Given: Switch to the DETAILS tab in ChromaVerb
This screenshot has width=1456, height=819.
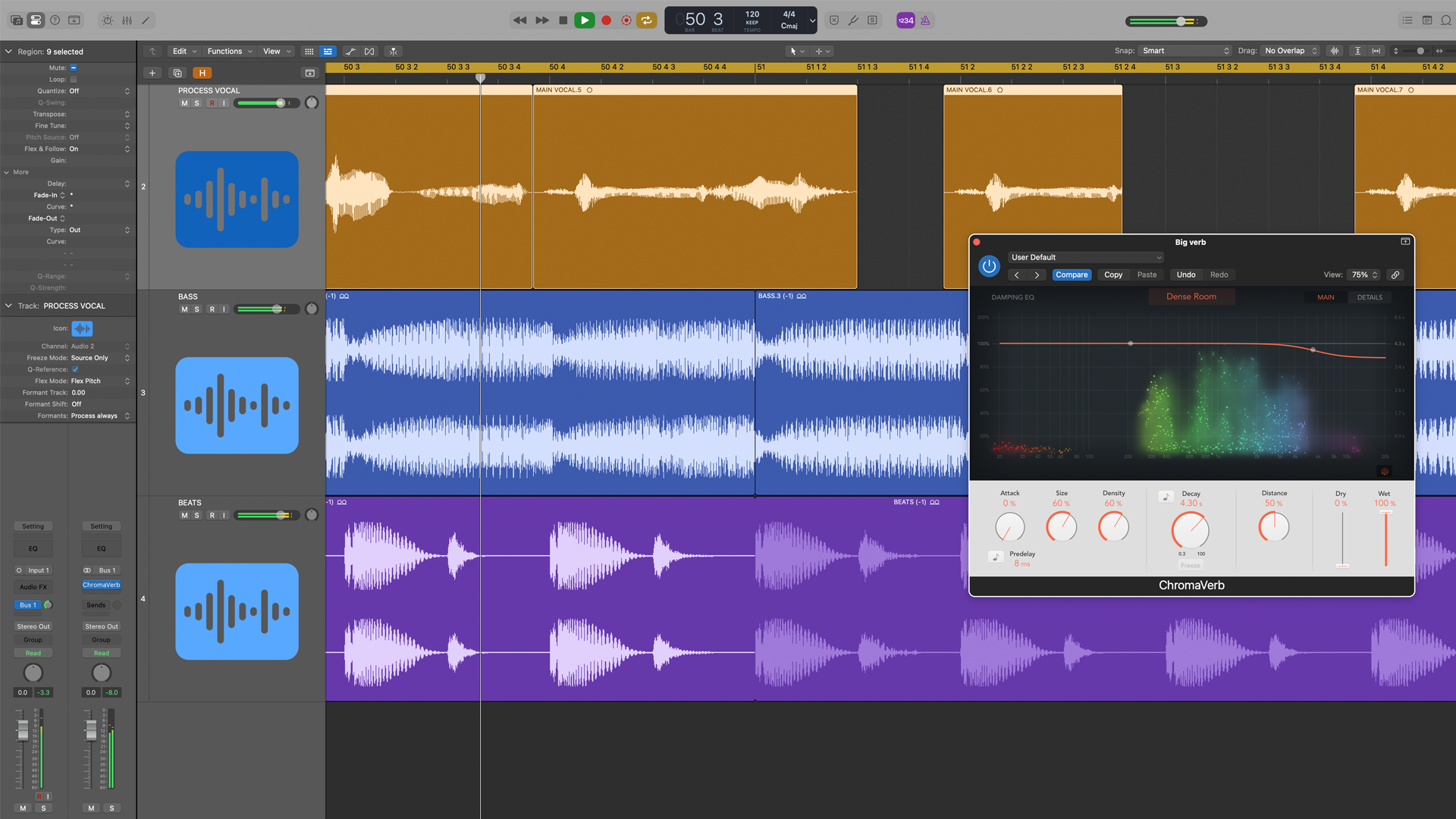Looking at the screenshot, I should point(1370,297).
